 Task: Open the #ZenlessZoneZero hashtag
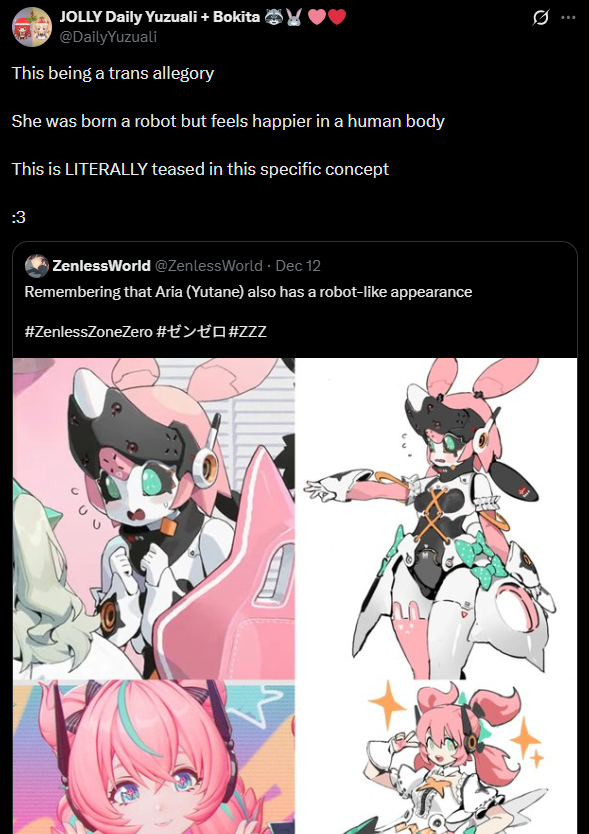pos(88,331)
